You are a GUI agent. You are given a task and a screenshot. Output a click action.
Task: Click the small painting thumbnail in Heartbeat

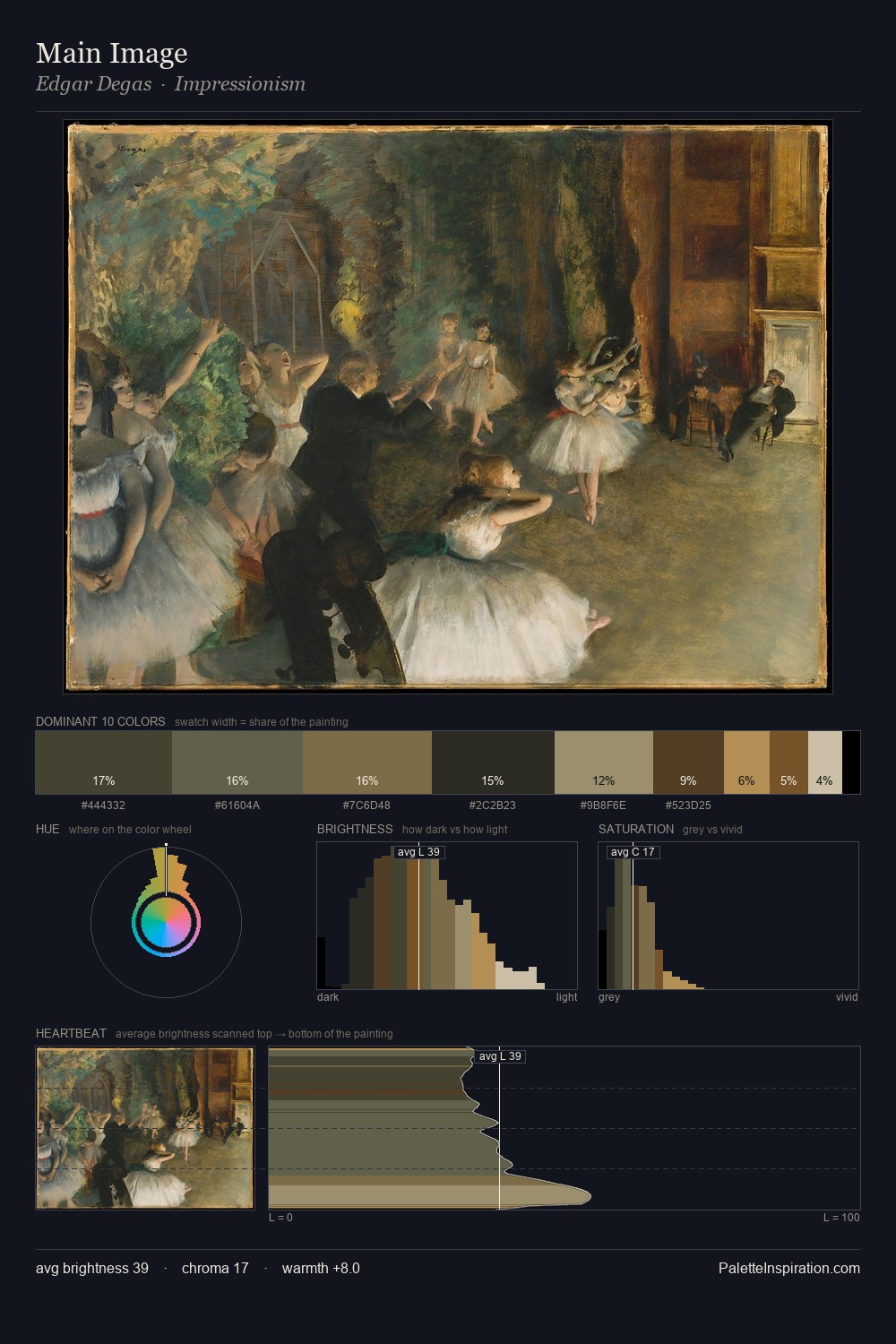145,1128
